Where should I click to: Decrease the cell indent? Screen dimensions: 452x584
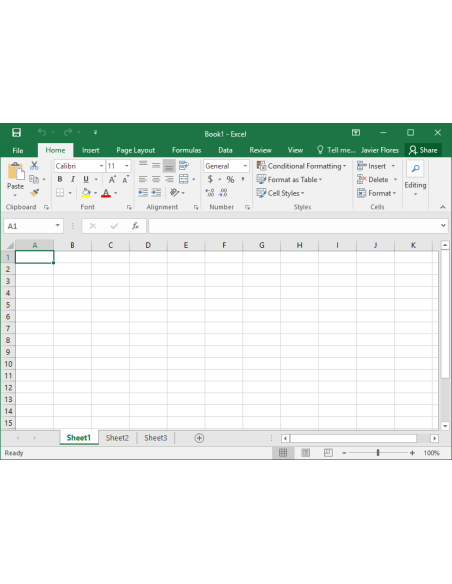pos(143,193)
